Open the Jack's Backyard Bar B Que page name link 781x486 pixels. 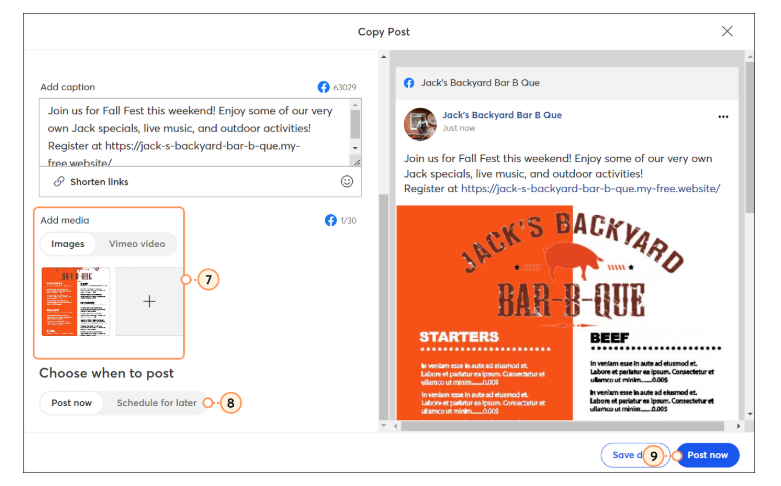click(x=502, y=115)
